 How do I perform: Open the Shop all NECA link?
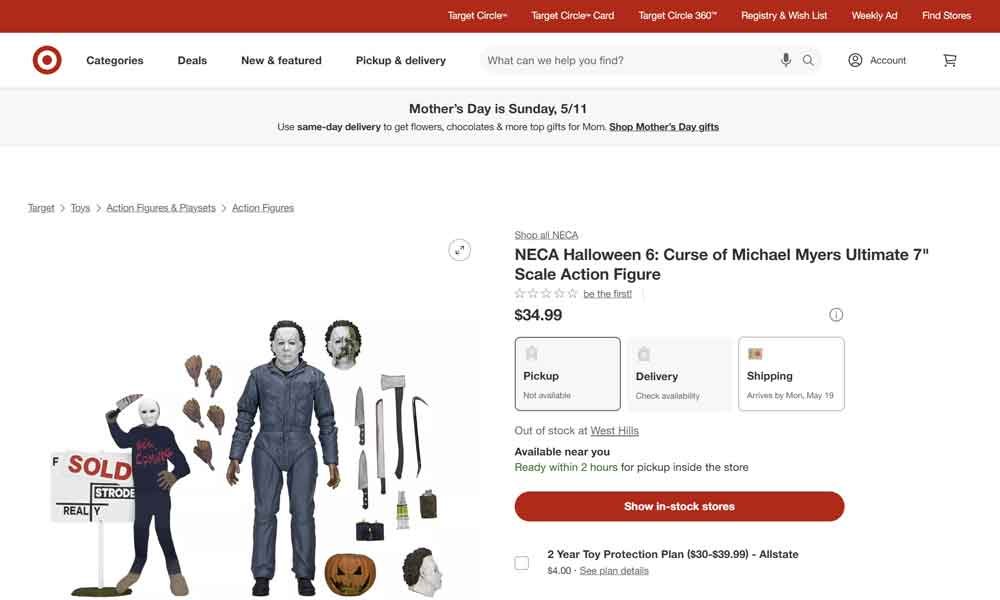(545, 234)
